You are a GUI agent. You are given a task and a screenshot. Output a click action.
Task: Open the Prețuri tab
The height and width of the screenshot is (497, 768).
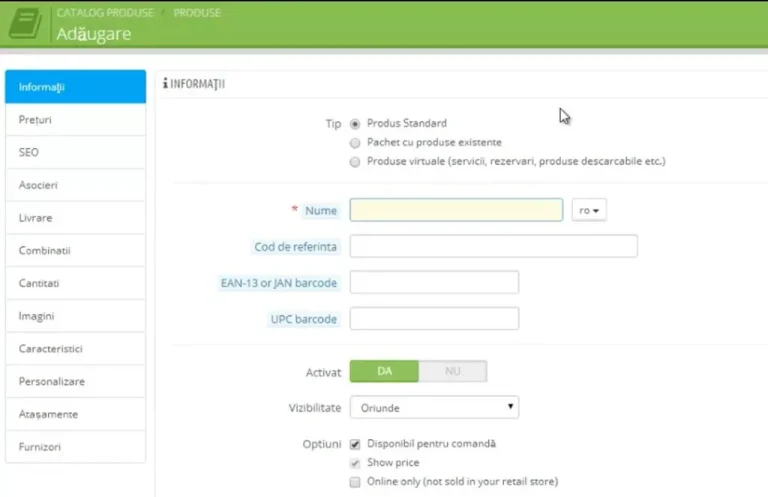(x=75, y=119)
